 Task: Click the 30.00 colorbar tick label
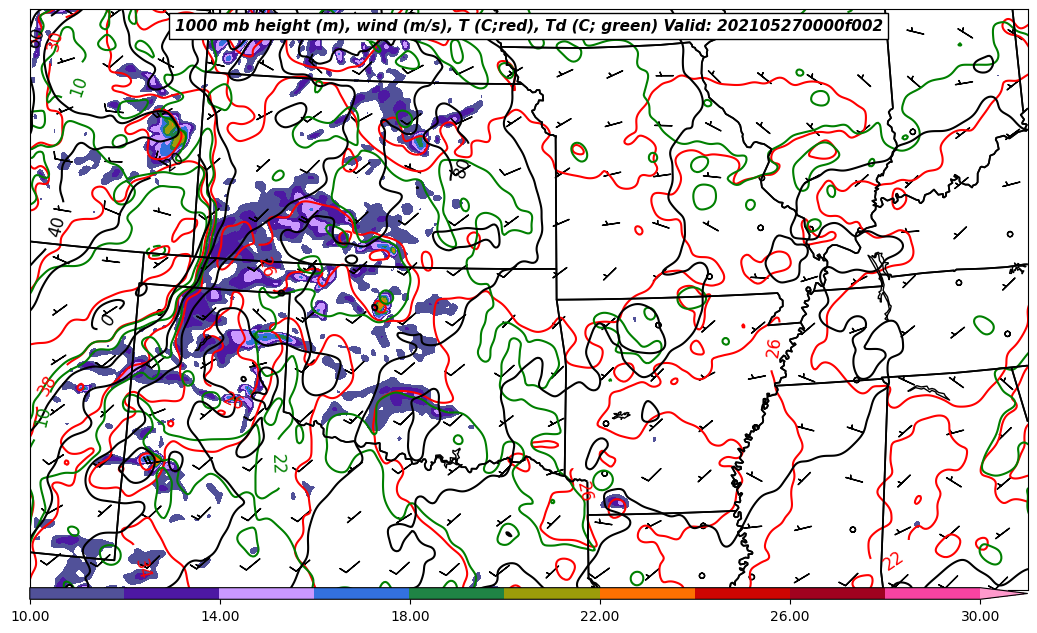(980, 616)
